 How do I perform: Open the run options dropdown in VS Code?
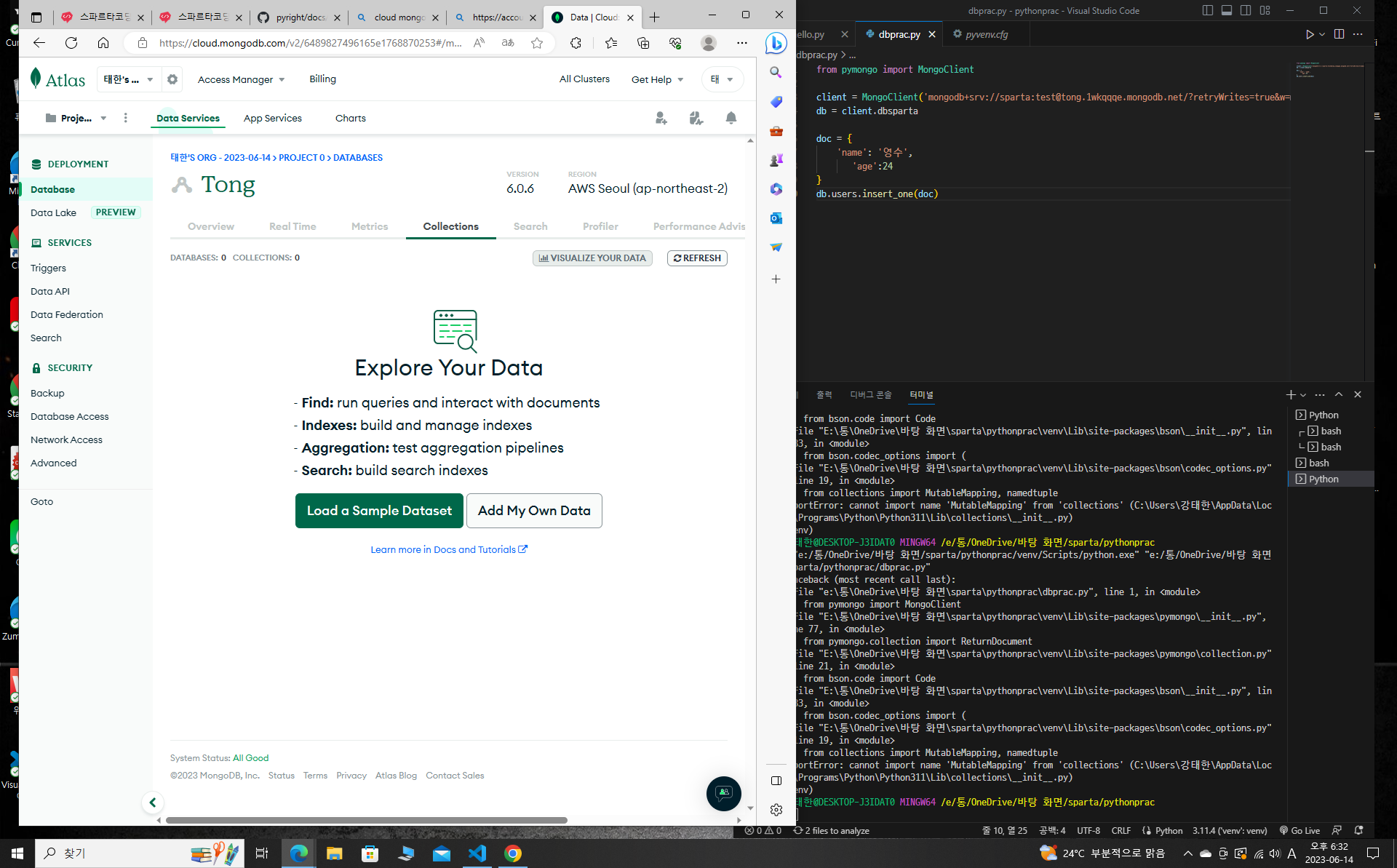pyautogui.click(x=1322, y=34)
